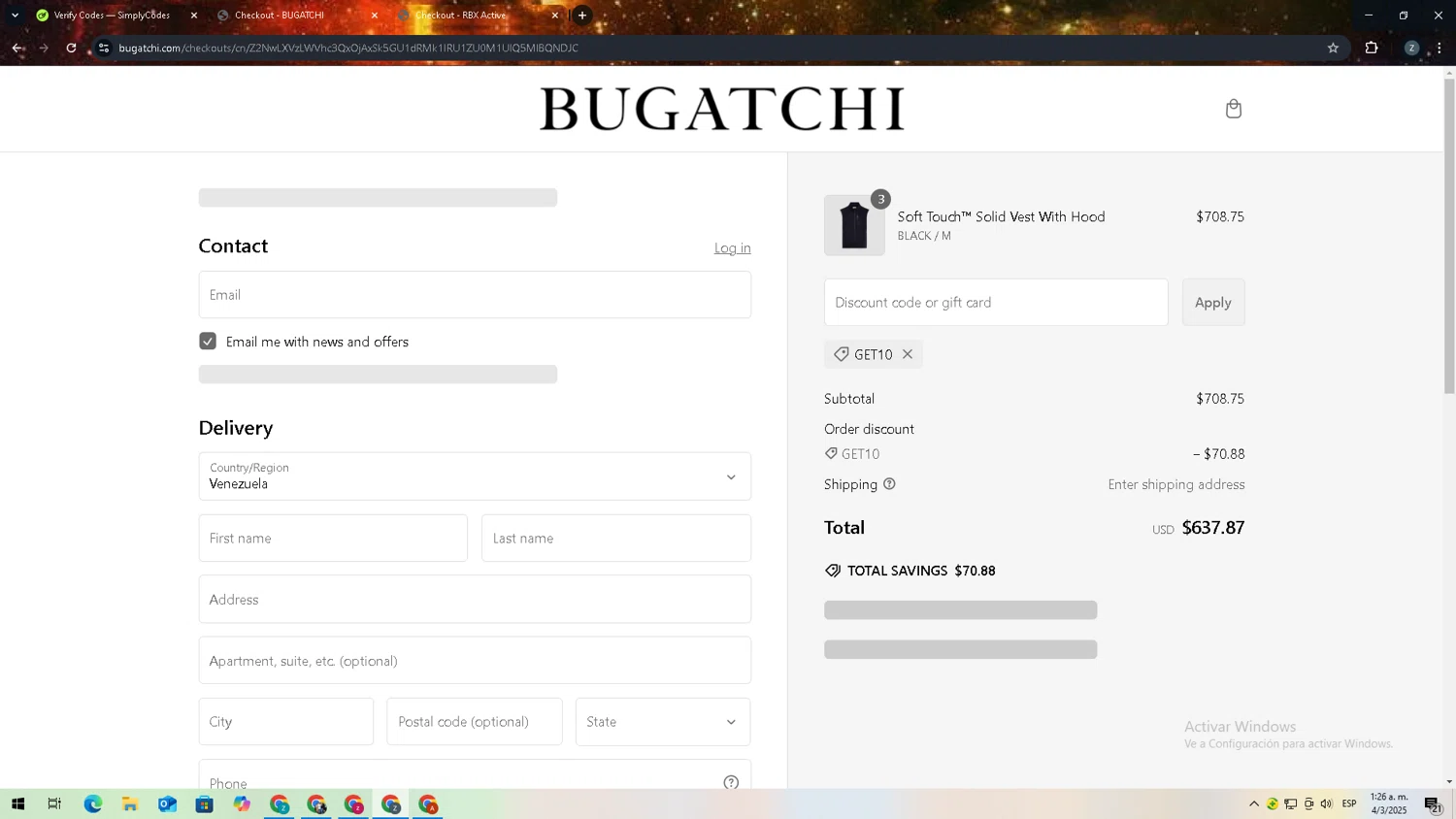Click the Soft Touch vest product thumbnail
Viewport: 1456px width, 819px height.
tap(854, 225)
